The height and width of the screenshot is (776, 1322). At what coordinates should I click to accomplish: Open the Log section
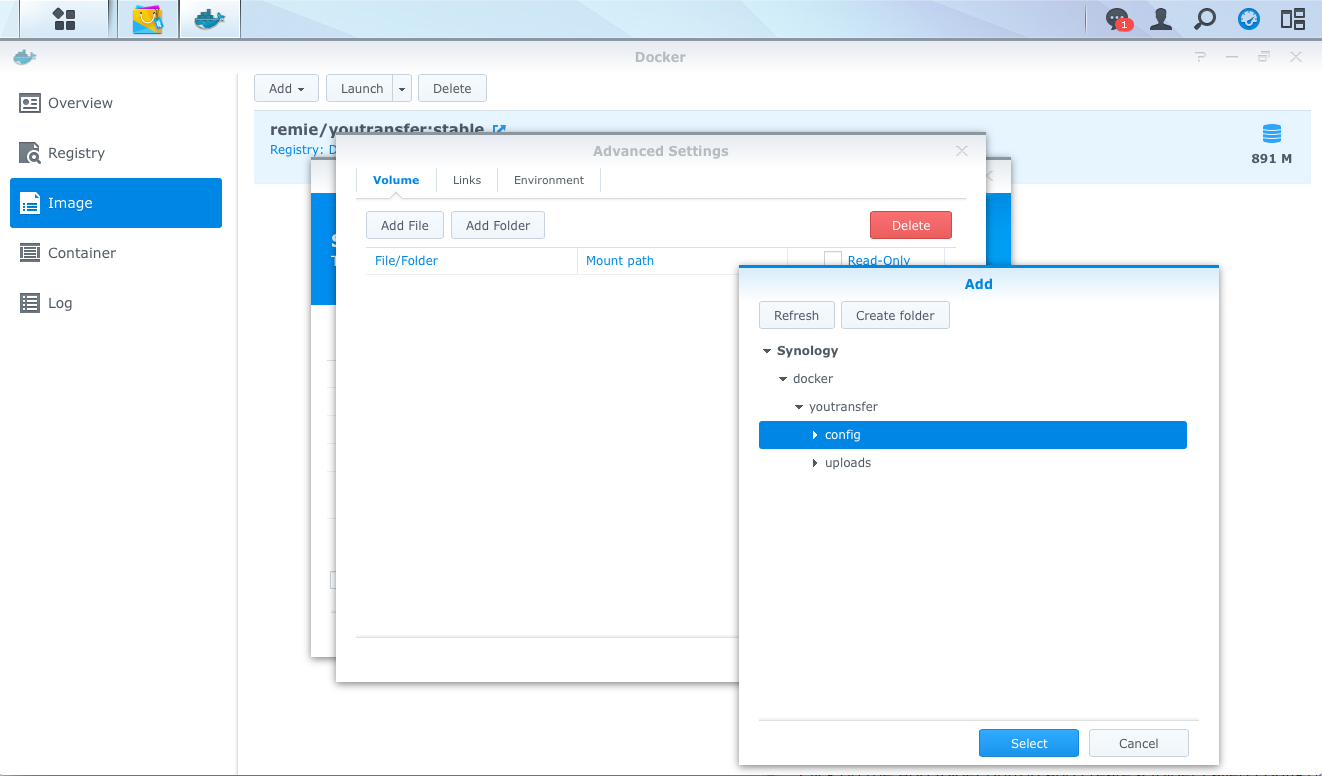pos(116,303)
